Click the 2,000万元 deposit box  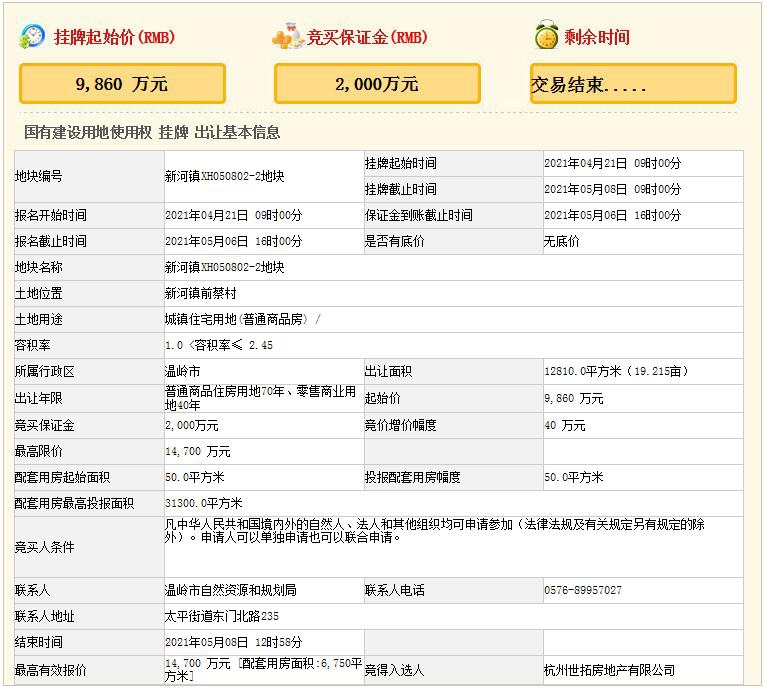coord(377,84)
